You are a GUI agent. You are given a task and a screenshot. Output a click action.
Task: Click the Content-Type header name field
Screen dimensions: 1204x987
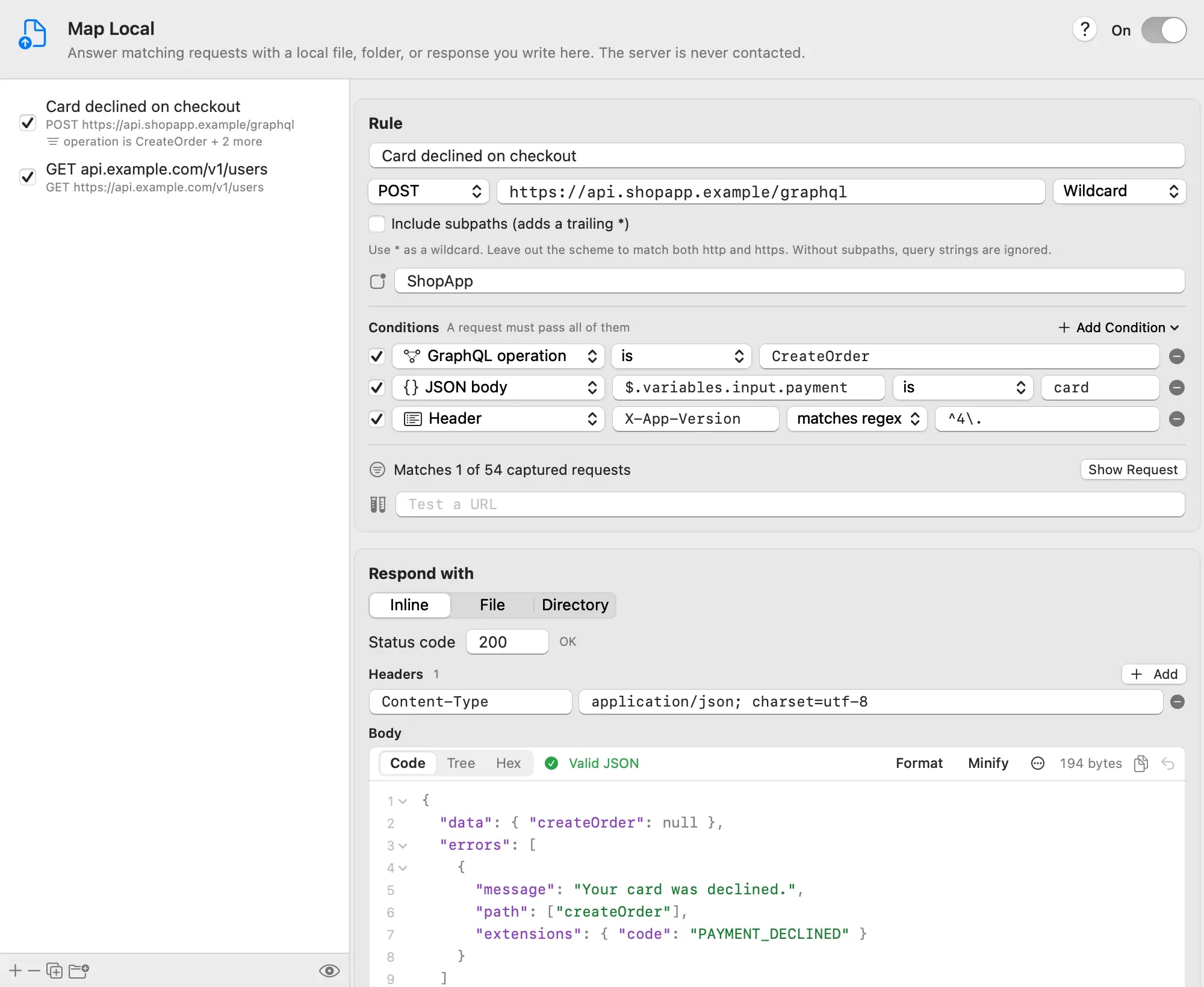point(470,702)
